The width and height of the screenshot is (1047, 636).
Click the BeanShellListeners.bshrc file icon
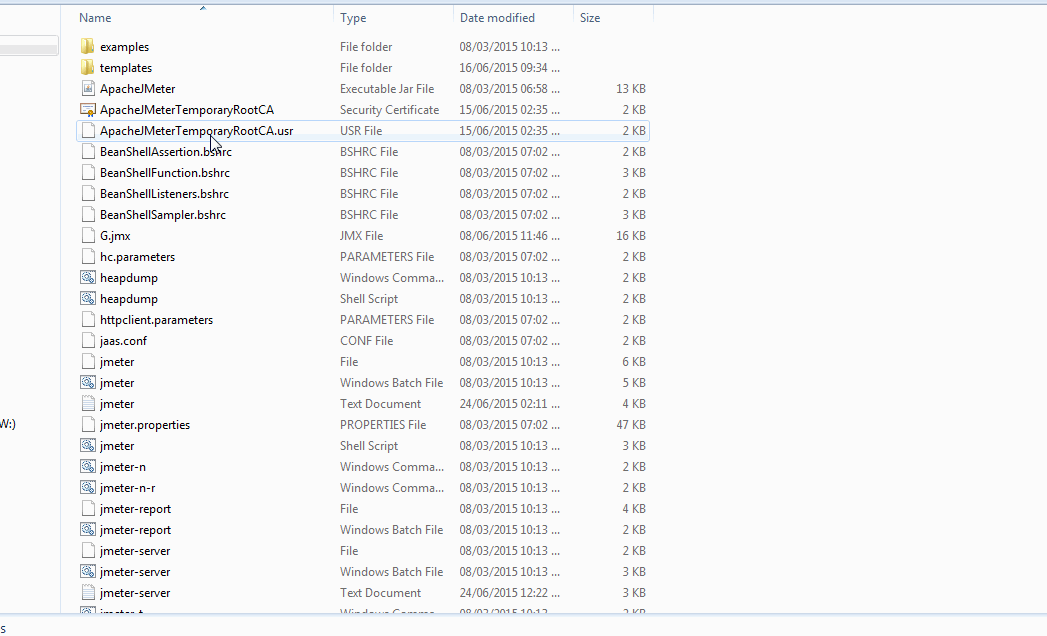point(87,194)
